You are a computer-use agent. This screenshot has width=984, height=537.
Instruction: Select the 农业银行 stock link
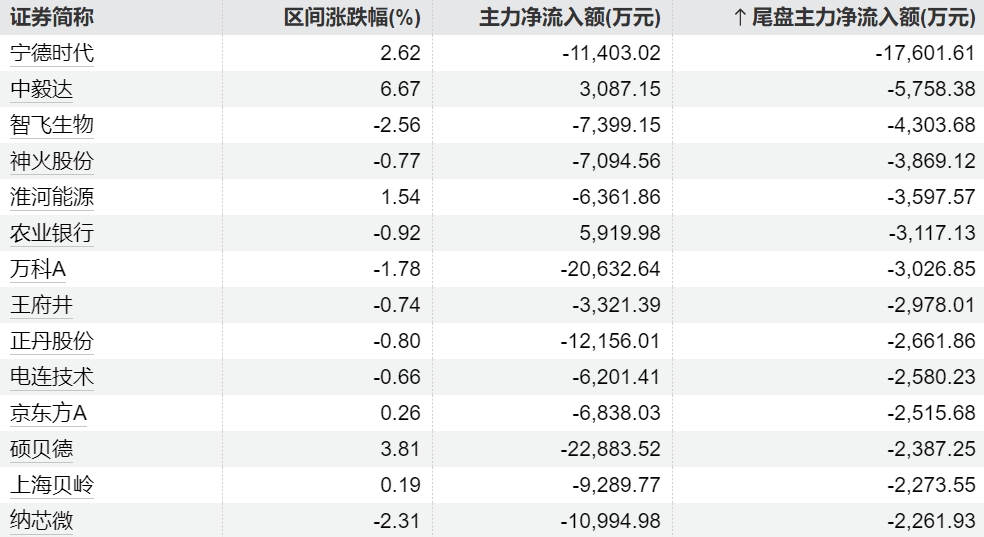click(52, 233)
